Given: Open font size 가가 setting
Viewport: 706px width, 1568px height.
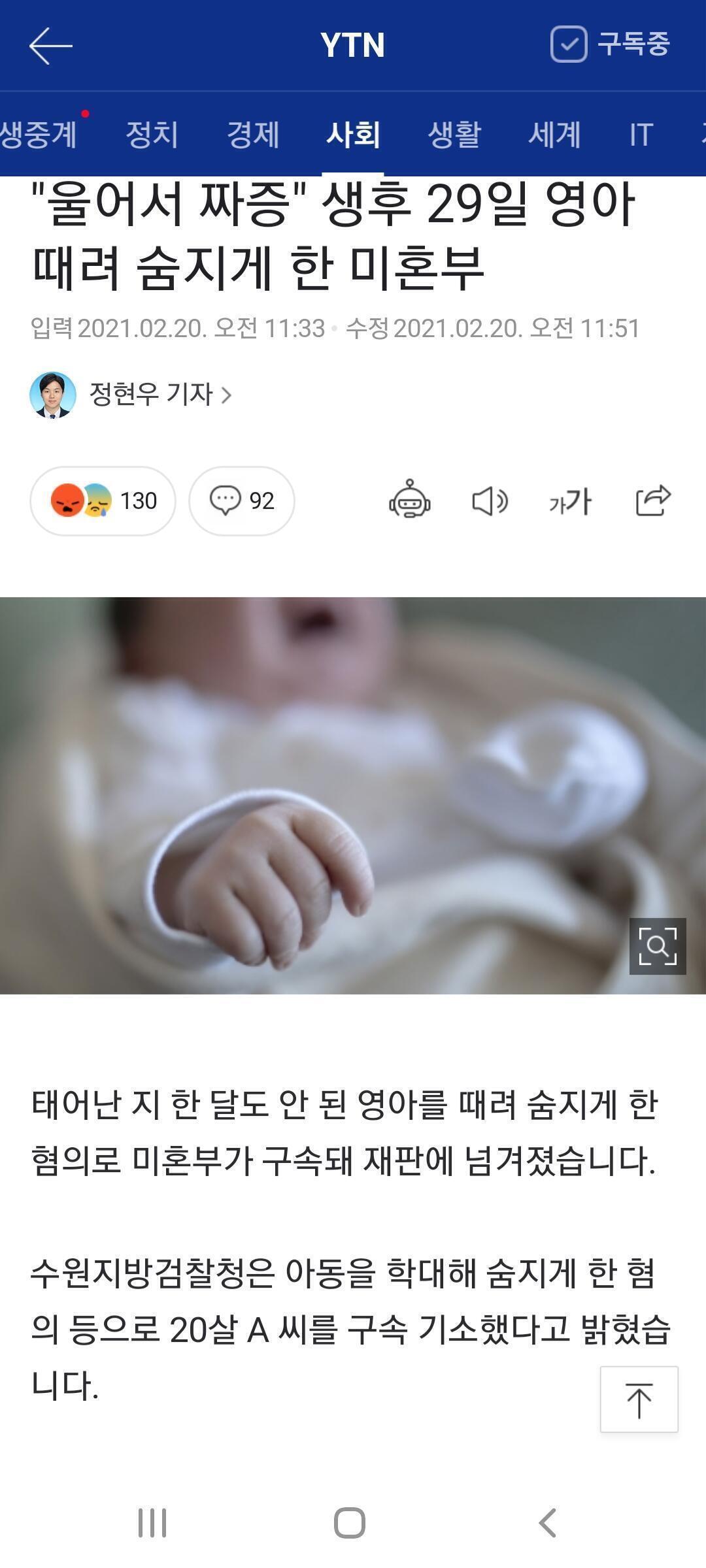Looking at the screenshot, I should (x=570, y=501).
